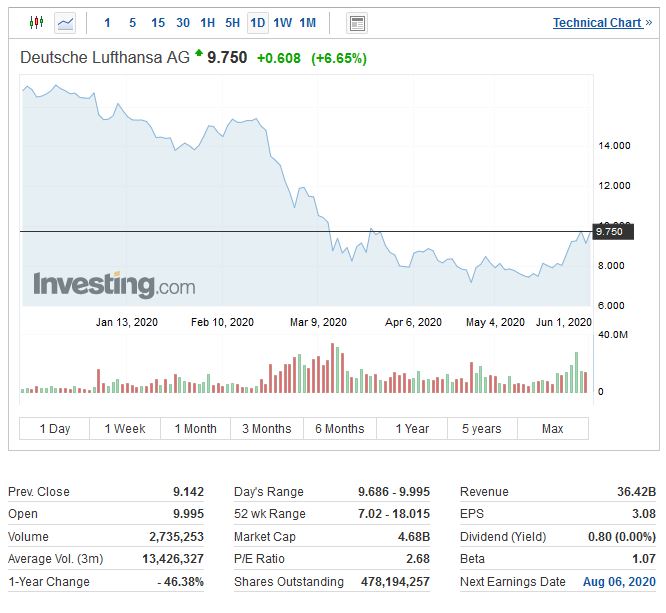Show 3 Months time range
Viewport: 666px width, 613px height.
coord(267,429)
